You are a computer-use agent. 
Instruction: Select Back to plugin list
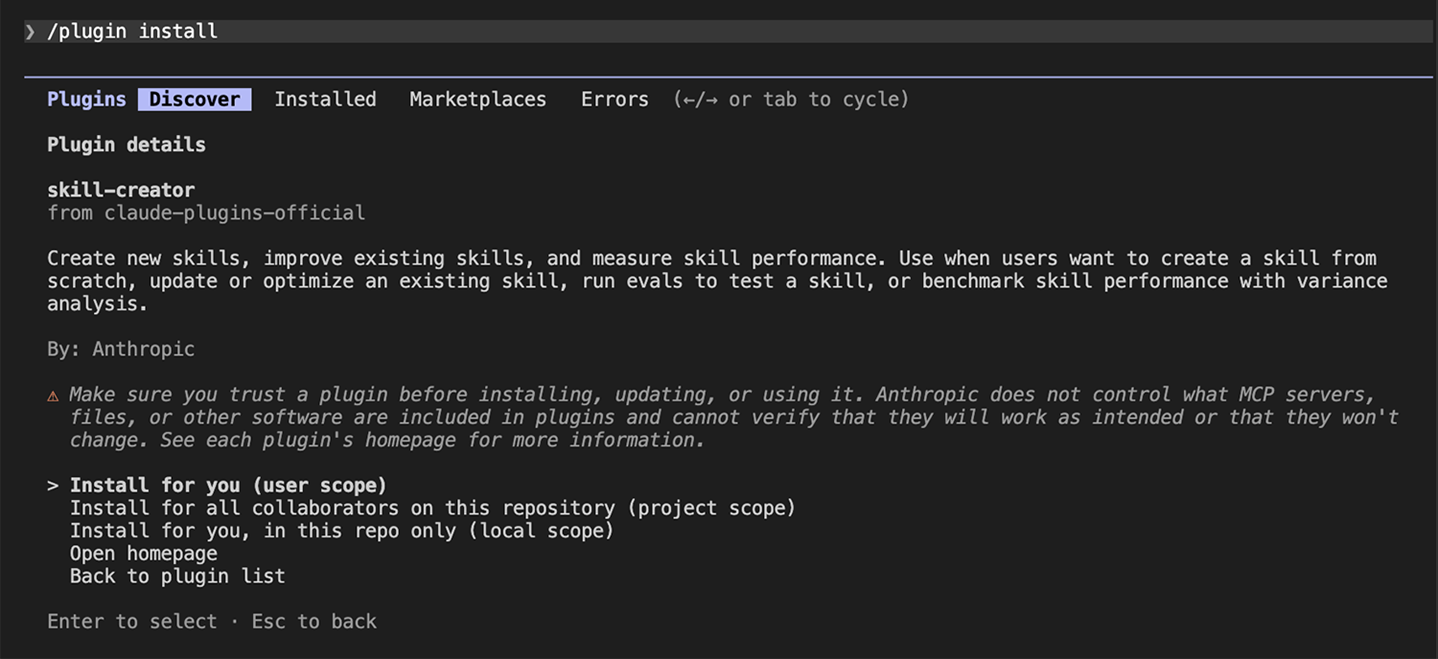point(177,576)
